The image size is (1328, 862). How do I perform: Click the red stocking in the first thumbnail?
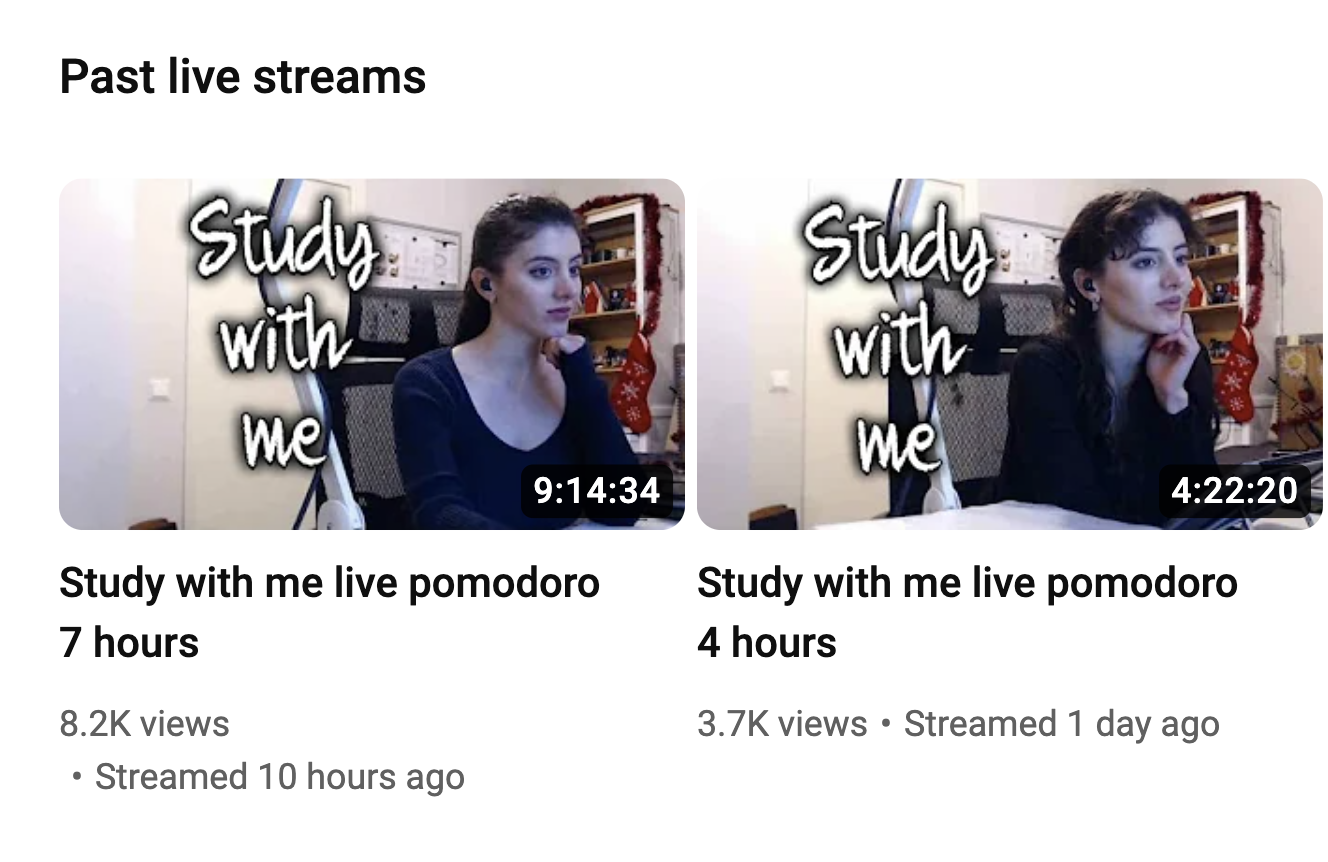634,384
